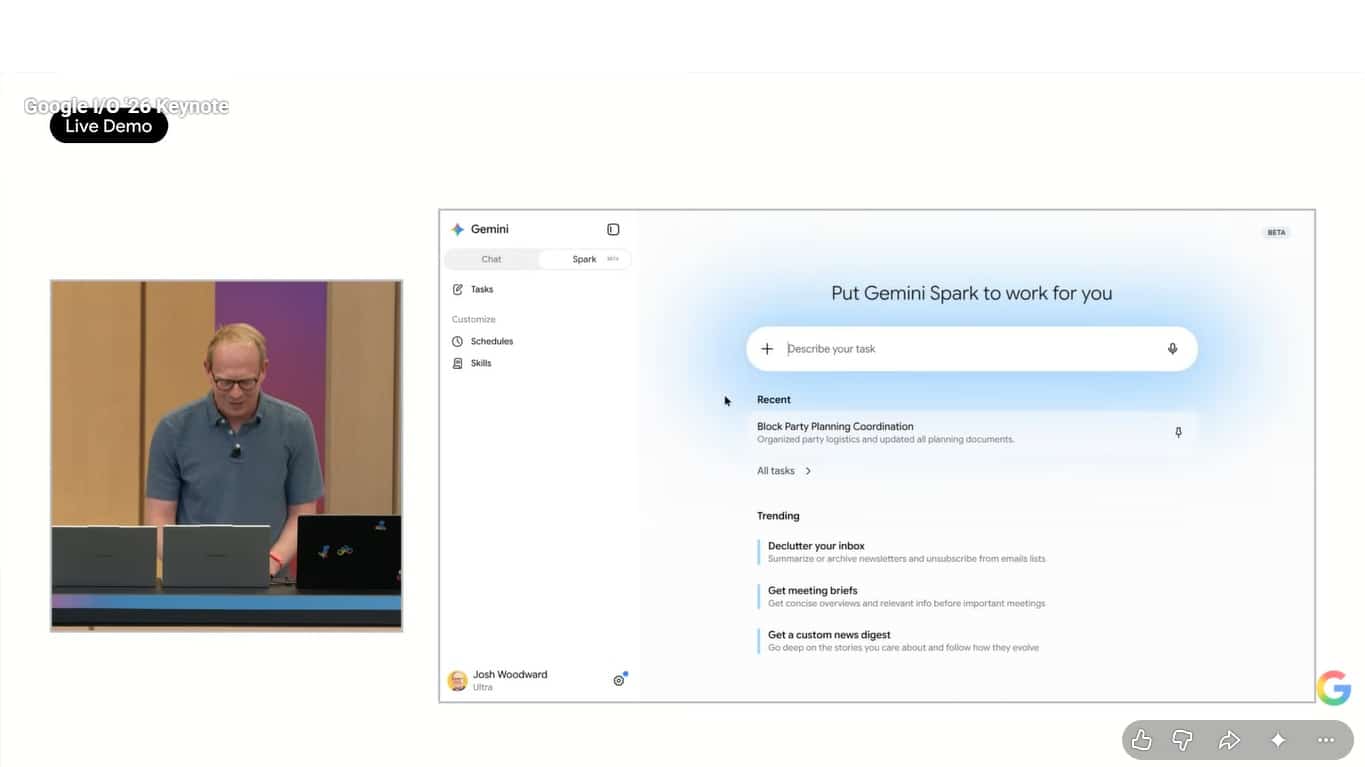Open settings gear near account name

coord(619,680)
